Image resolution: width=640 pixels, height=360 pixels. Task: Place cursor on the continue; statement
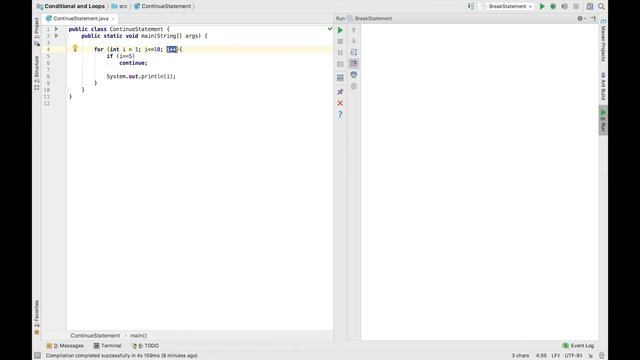pos(133,63)
